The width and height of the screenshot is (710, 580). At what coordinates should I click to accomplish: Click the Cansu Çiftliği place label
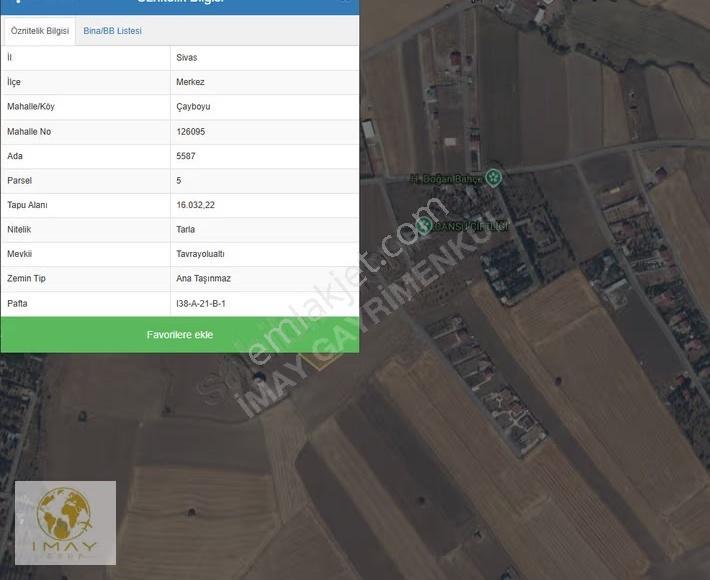[x=471, y=226]
